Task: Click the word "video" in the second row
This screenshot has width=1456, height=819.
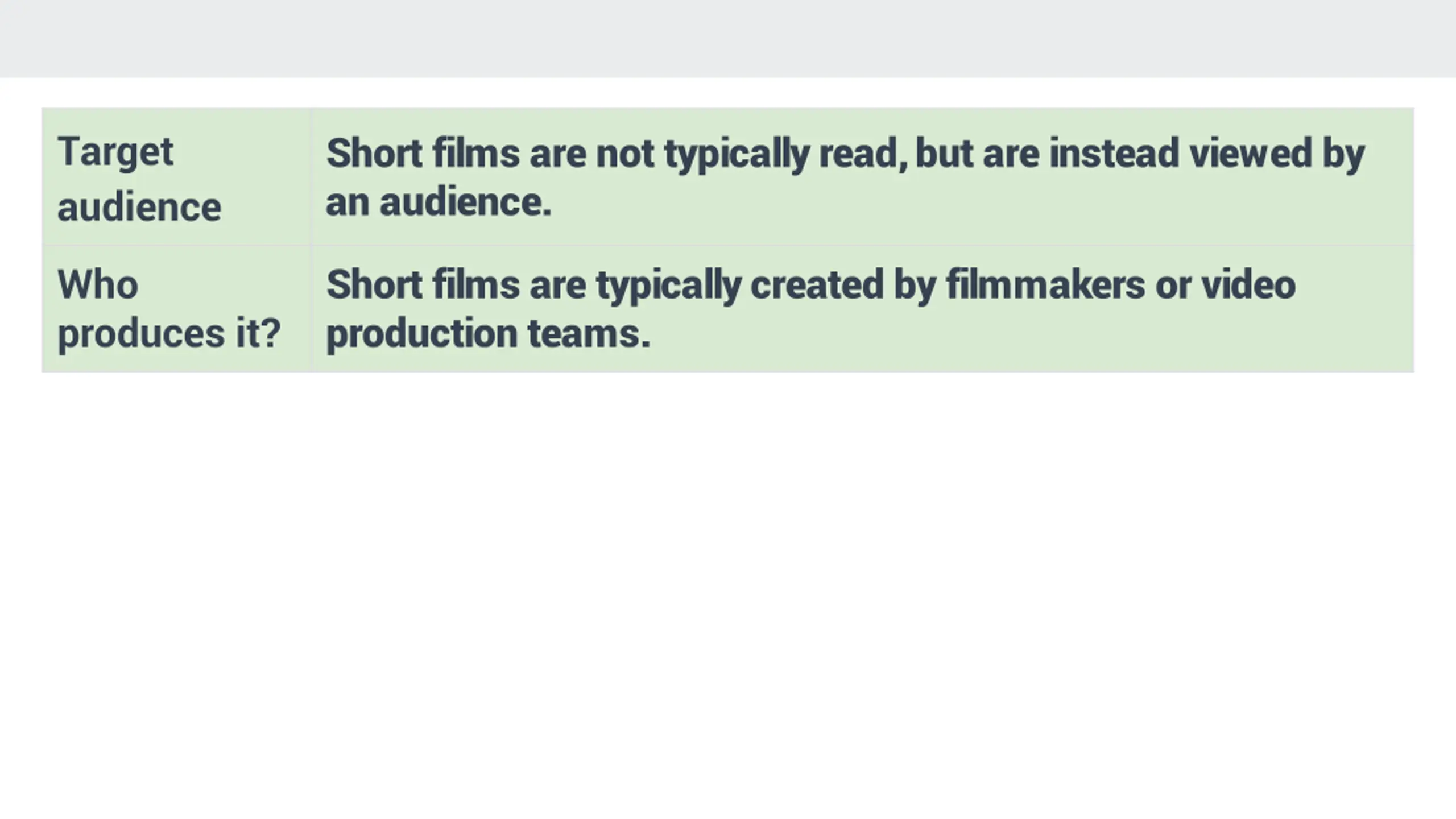Action: click(x=1248, y=284)
